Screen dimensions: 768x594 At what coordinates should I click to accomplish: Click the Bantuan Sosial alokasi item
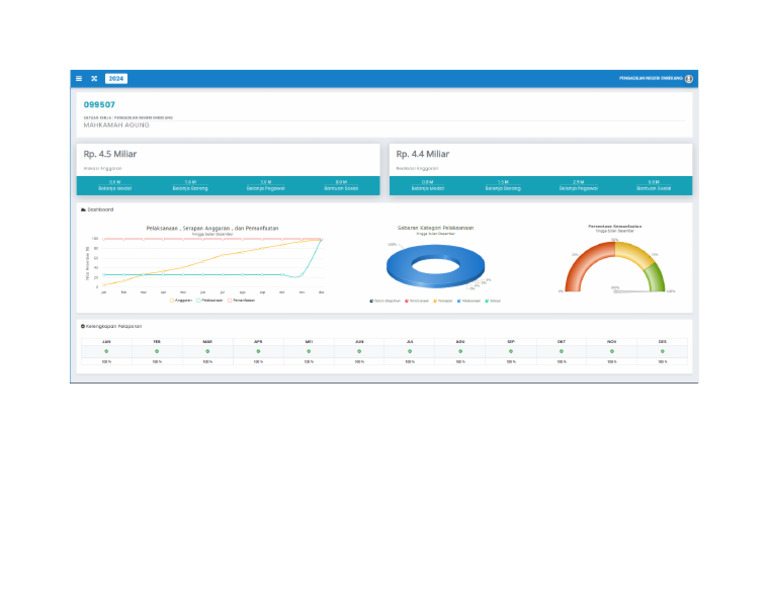pos(342,185)
